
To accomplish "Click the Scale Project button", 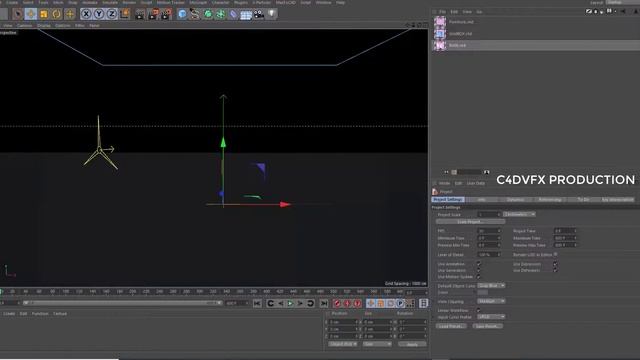I will coord(470,222).
